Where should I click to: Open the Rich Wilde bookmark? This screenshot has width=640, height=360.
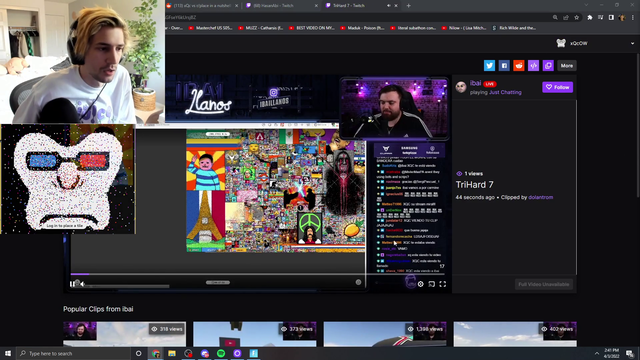pos(514,28)
